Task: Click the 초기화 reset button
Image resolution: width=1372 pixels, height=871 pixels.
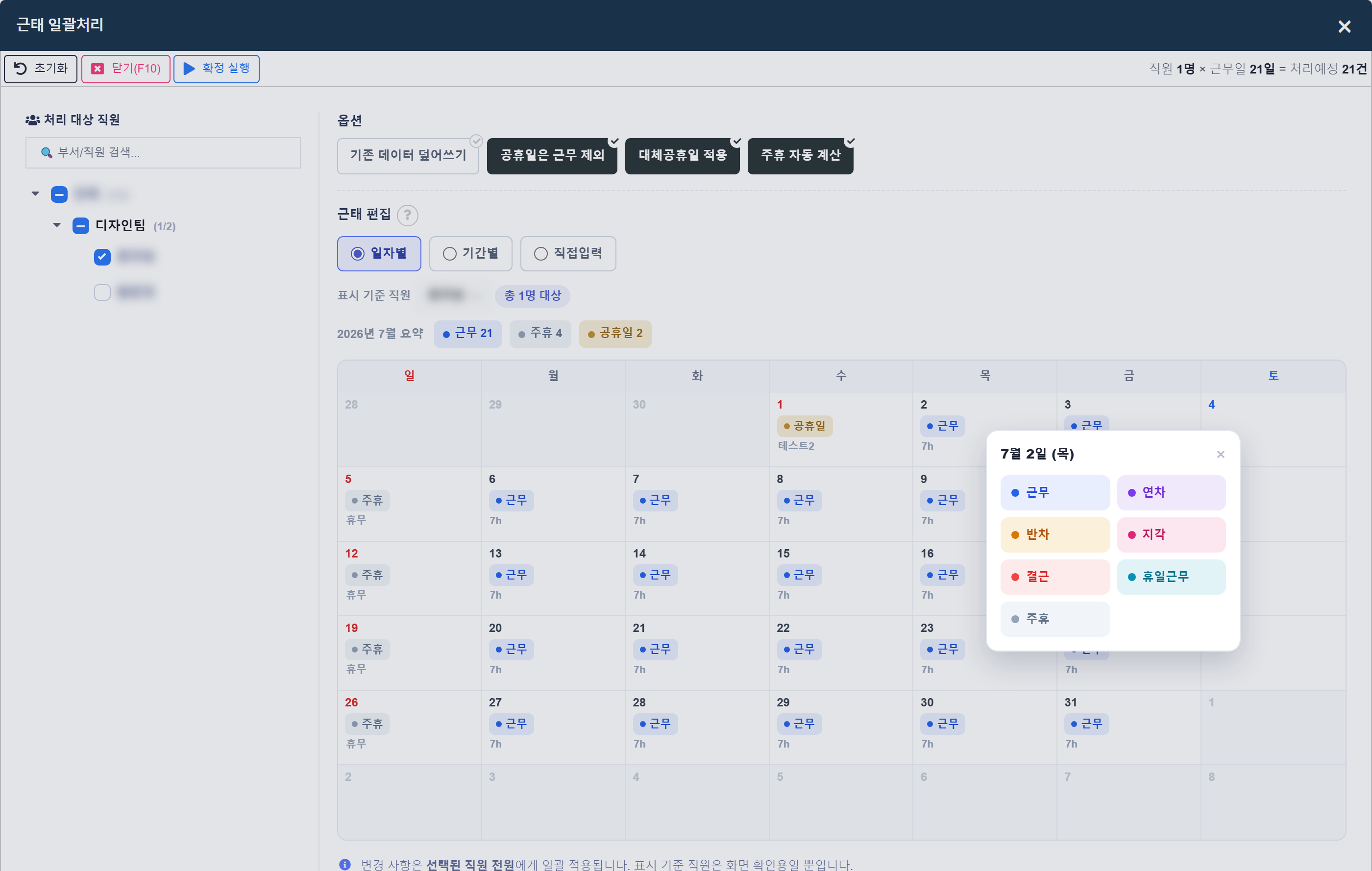Action: 41,69
